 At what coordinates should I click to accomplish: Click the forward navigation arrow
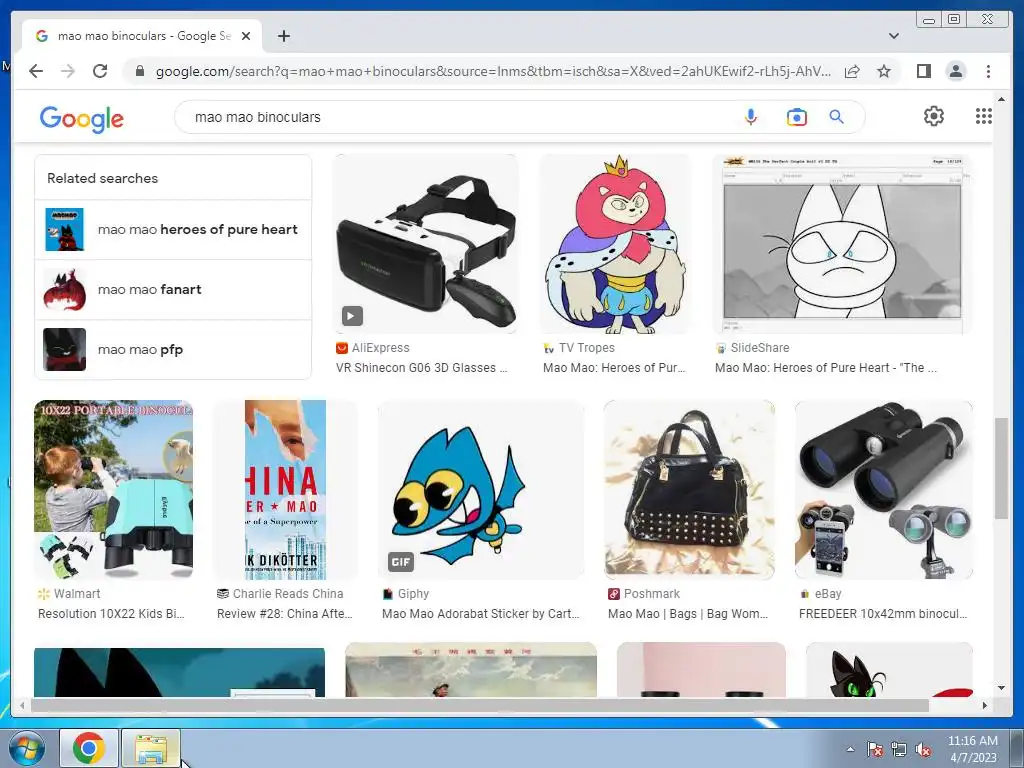68,71
